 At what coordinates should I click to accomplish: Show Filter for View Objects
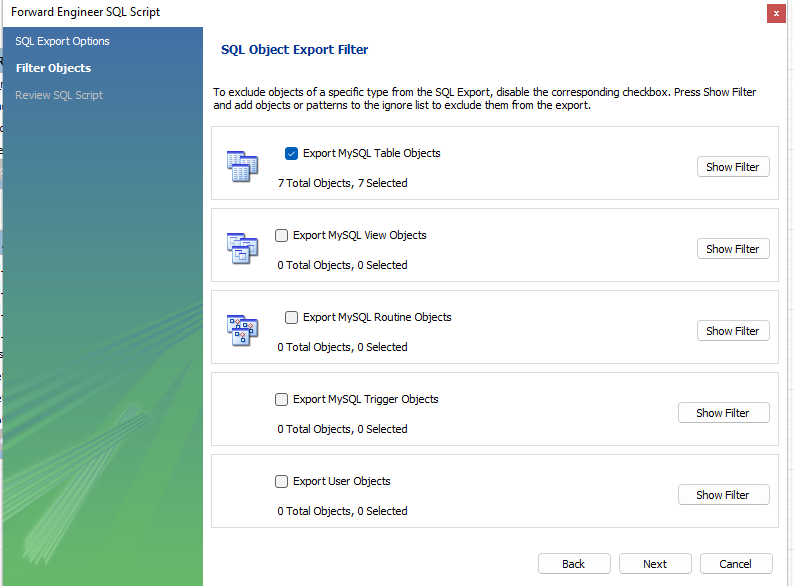(x=733, y=249)
